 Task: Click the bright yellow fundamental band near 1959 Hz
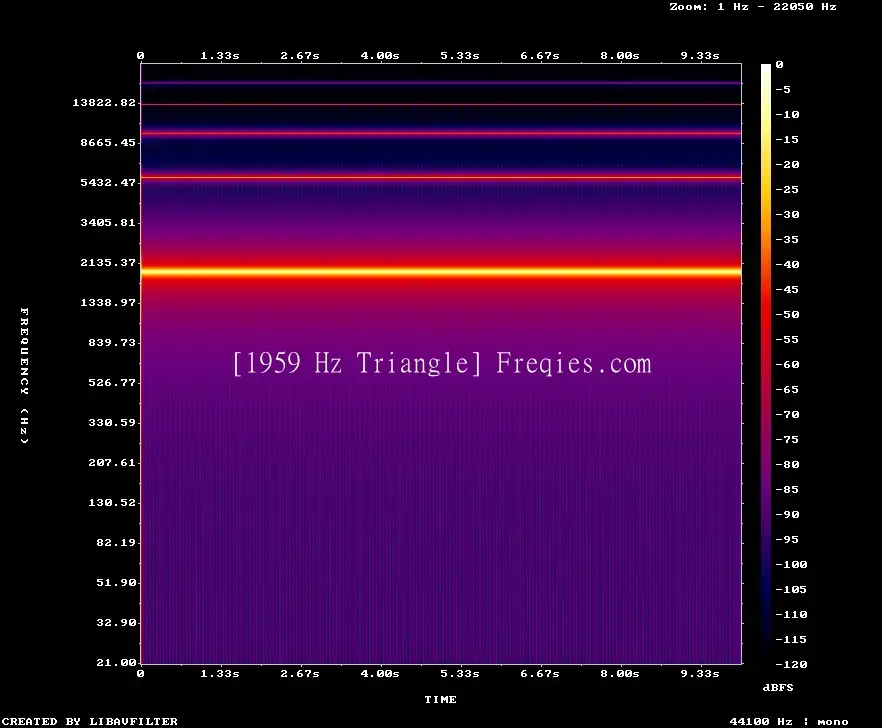click(x=441, y=272)
